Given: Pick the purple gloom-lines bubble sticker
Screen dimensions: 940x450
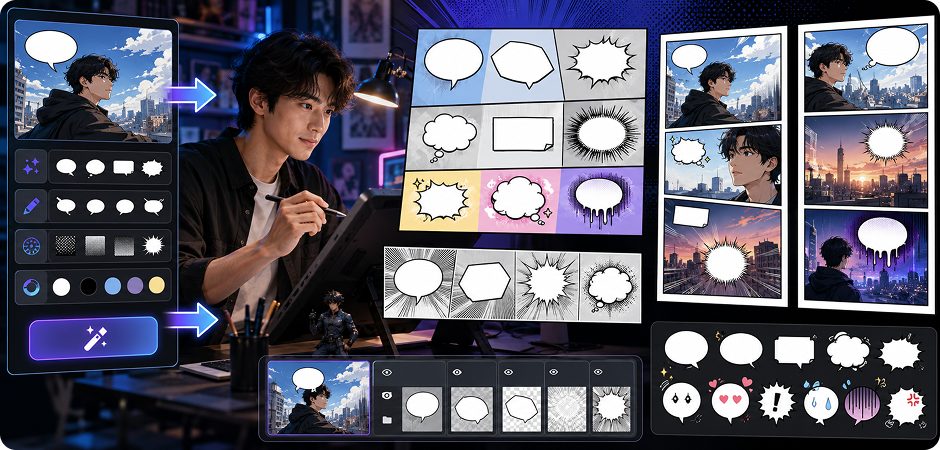Looking at the screenshot, I should coord(862,404).
